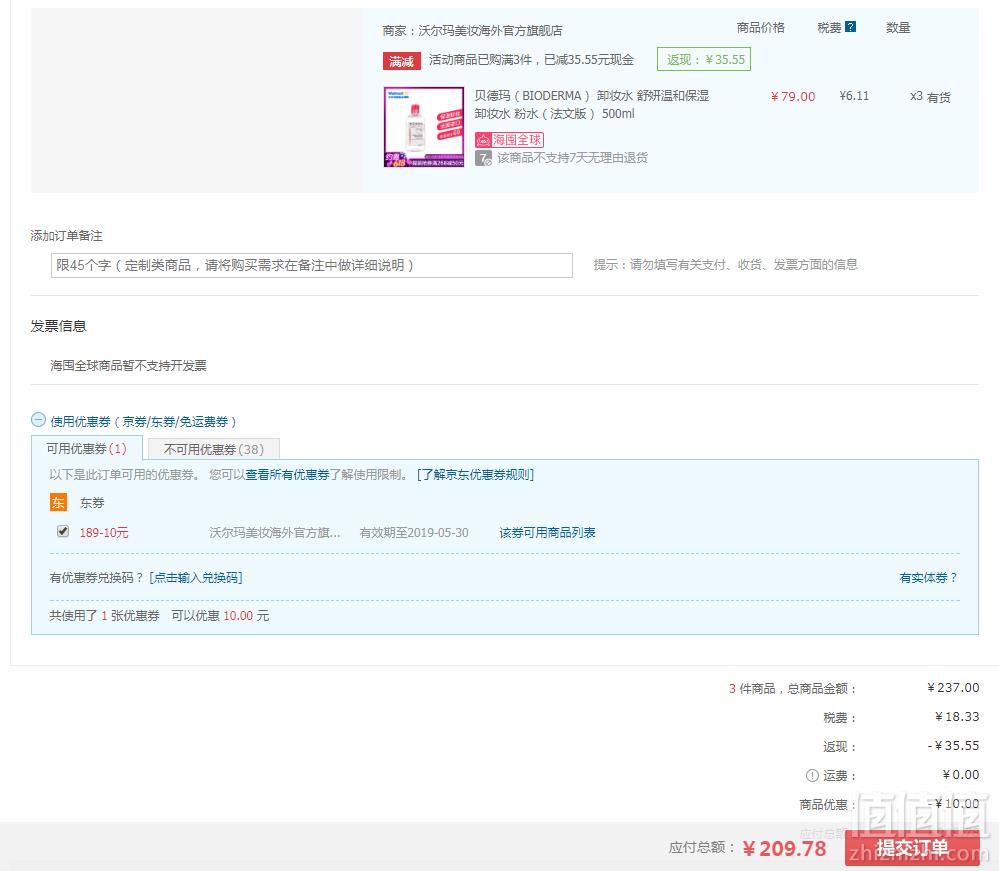
Task: Click the tax total ¥18.33
Action: click(x=957, y=717)
